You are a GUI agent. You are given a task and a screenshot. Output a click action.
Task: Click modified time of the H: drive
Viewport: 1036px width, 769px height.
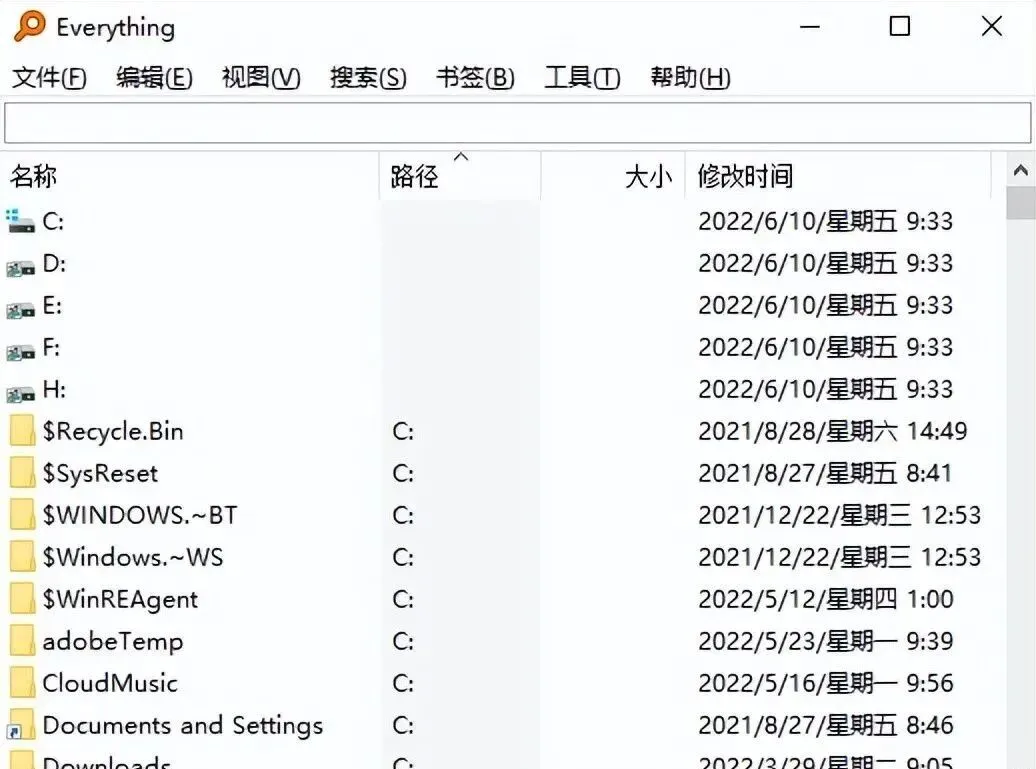826,389
